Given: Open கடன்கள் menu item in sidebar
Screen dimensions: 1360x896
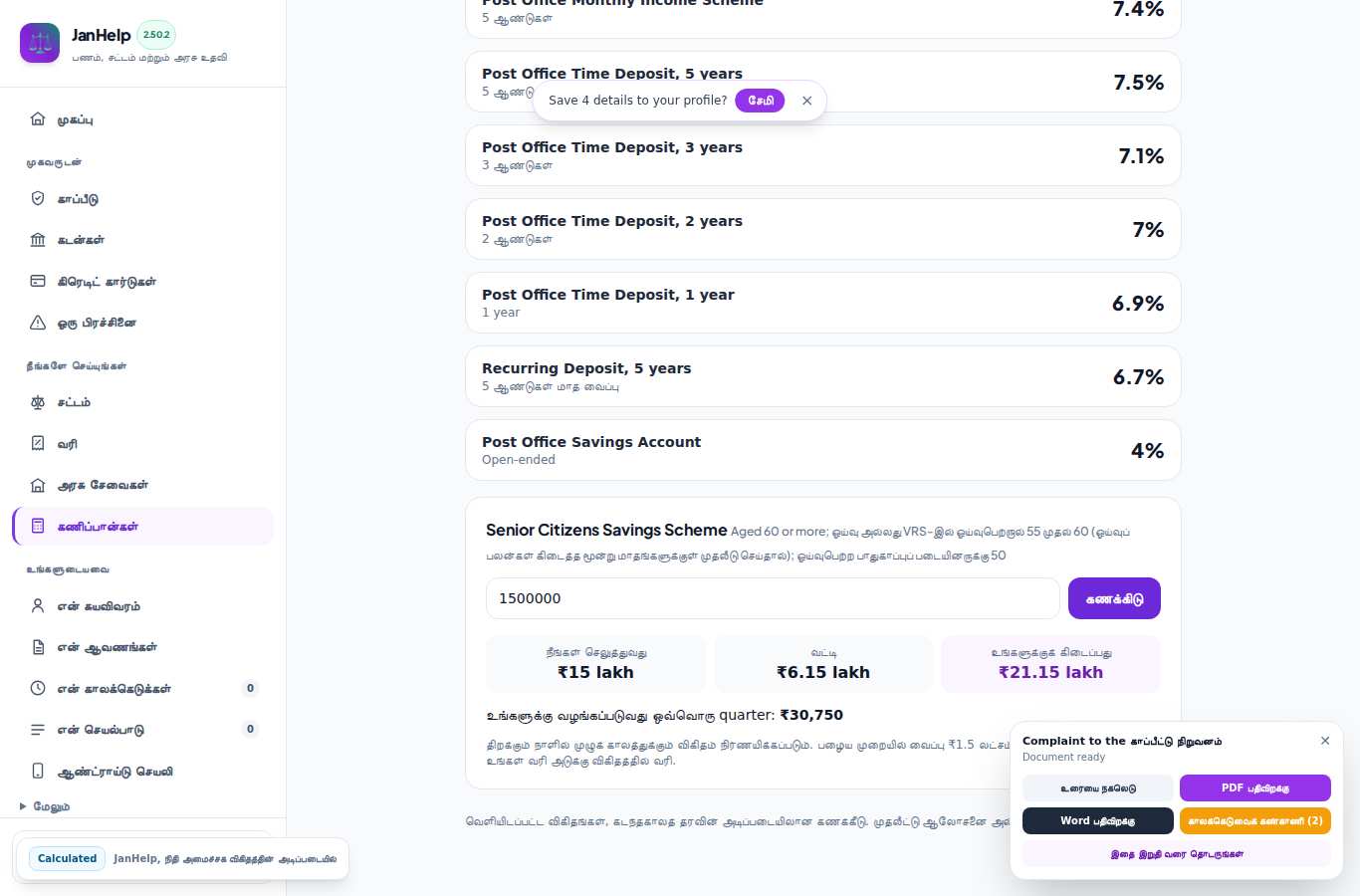Looking at the screenshot, I should (x=142, y=240).
